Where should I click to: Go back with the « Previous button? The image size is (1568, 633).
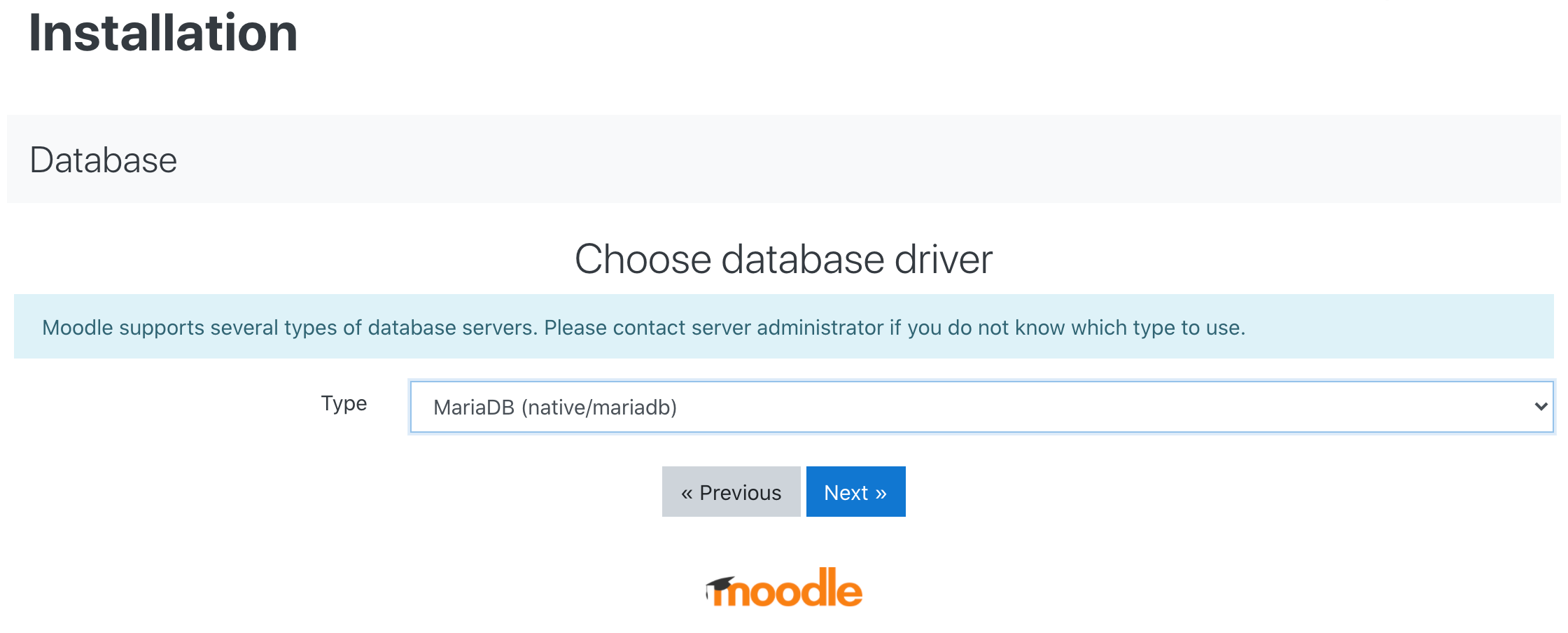(x=731, y=492)
